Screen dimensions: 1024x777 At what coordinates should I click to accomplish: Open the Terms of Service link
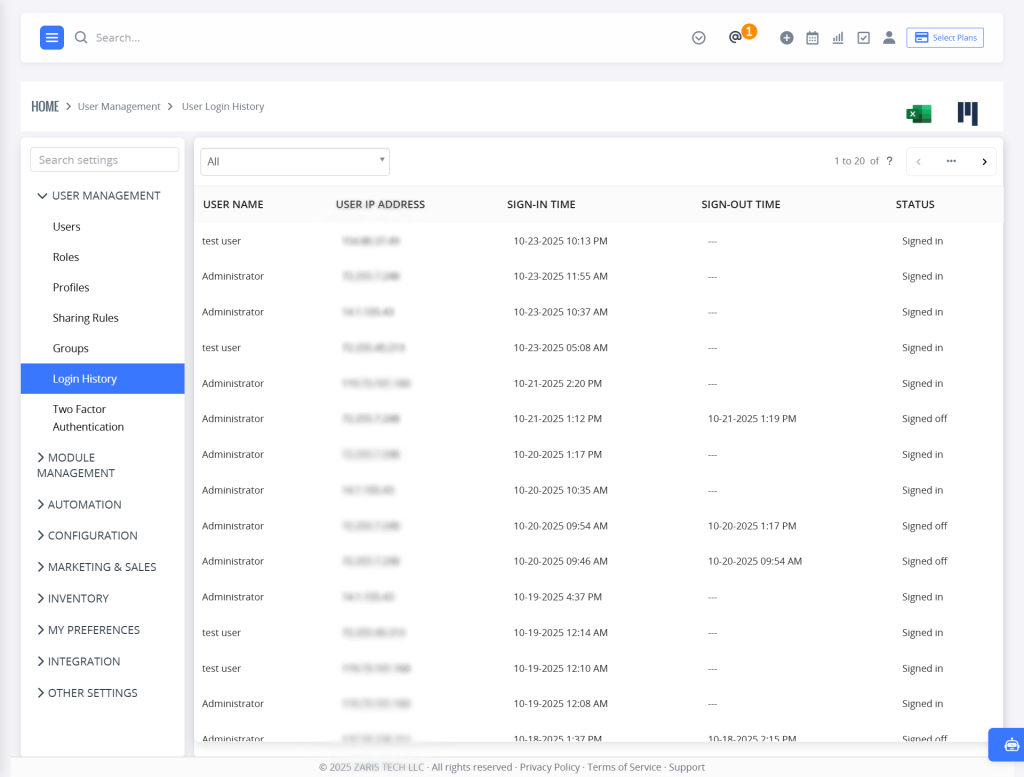pyautogui.click(x=624, y=767)
